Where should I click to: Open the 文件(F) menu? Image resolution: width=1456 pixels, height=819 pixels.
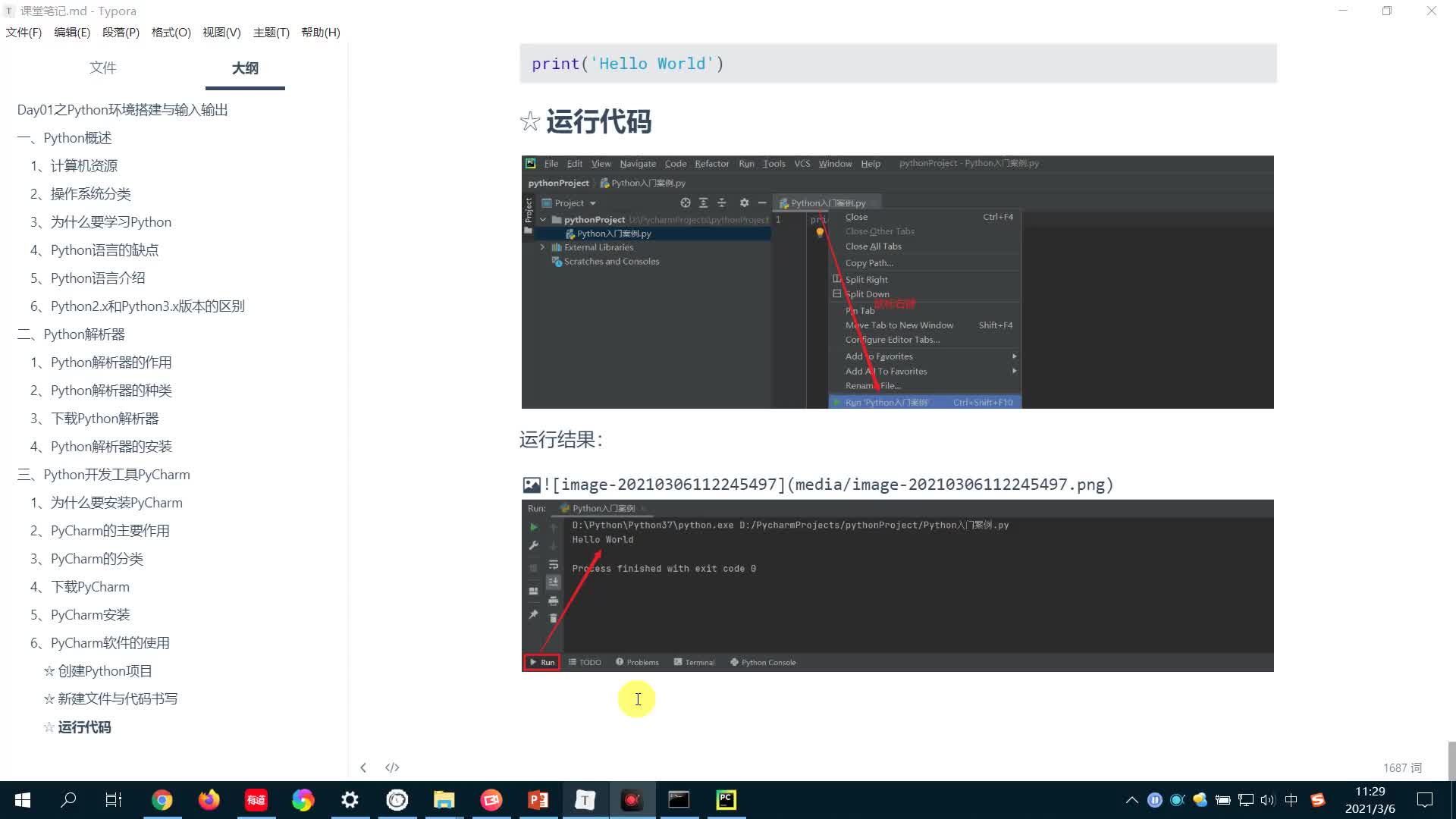click(x=24, y=33)
